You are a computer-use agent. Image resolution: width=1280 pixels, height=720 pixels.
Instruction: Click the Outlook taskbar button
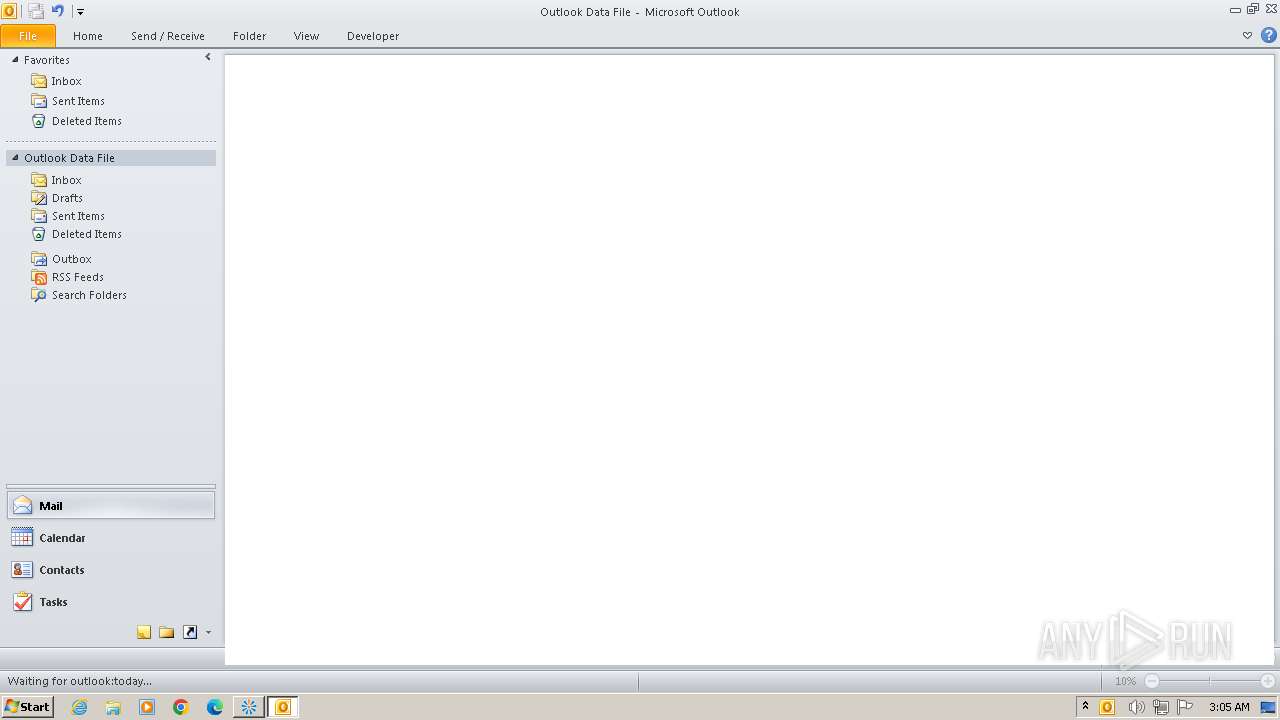[282, 707]
